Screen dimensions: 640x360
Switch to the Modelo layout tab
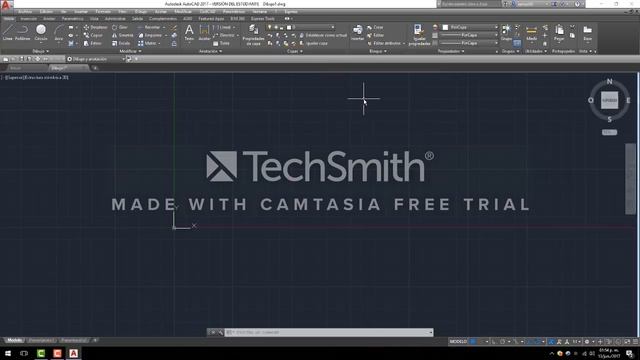point(15,340)
